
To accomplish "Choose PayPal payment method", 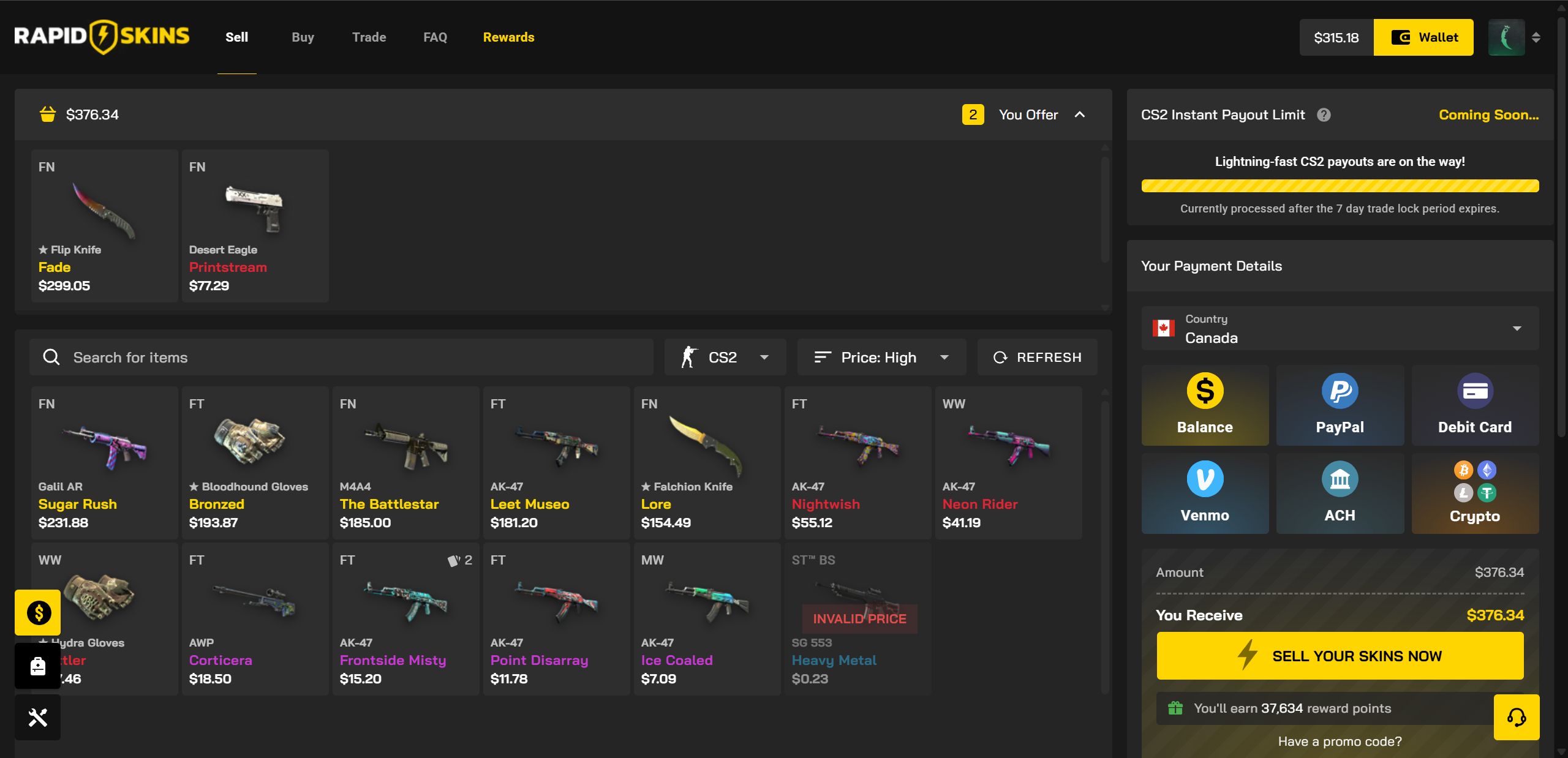I will pos(1340,405).
